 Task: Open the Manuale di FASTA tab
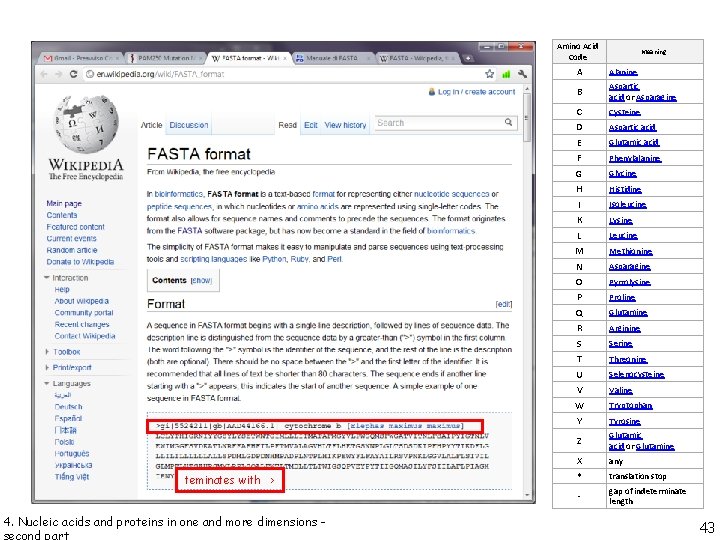(333, 58)
